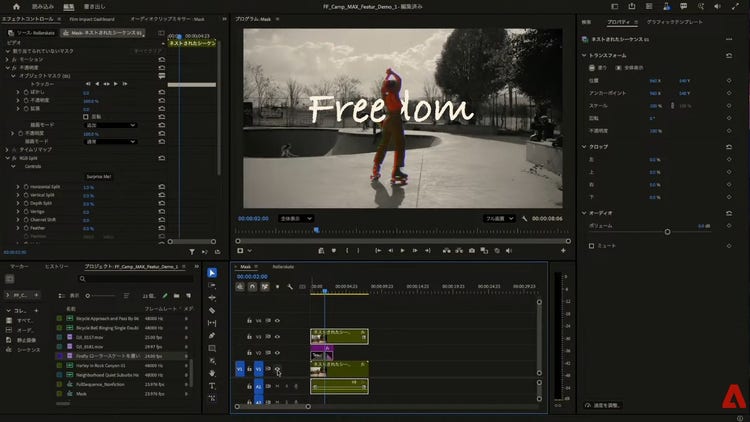Adjust the ボリューム volume slider
Image resolution: width=750 pixels, height=422 pixels.
pyautogui.click(x=667, y=231)
